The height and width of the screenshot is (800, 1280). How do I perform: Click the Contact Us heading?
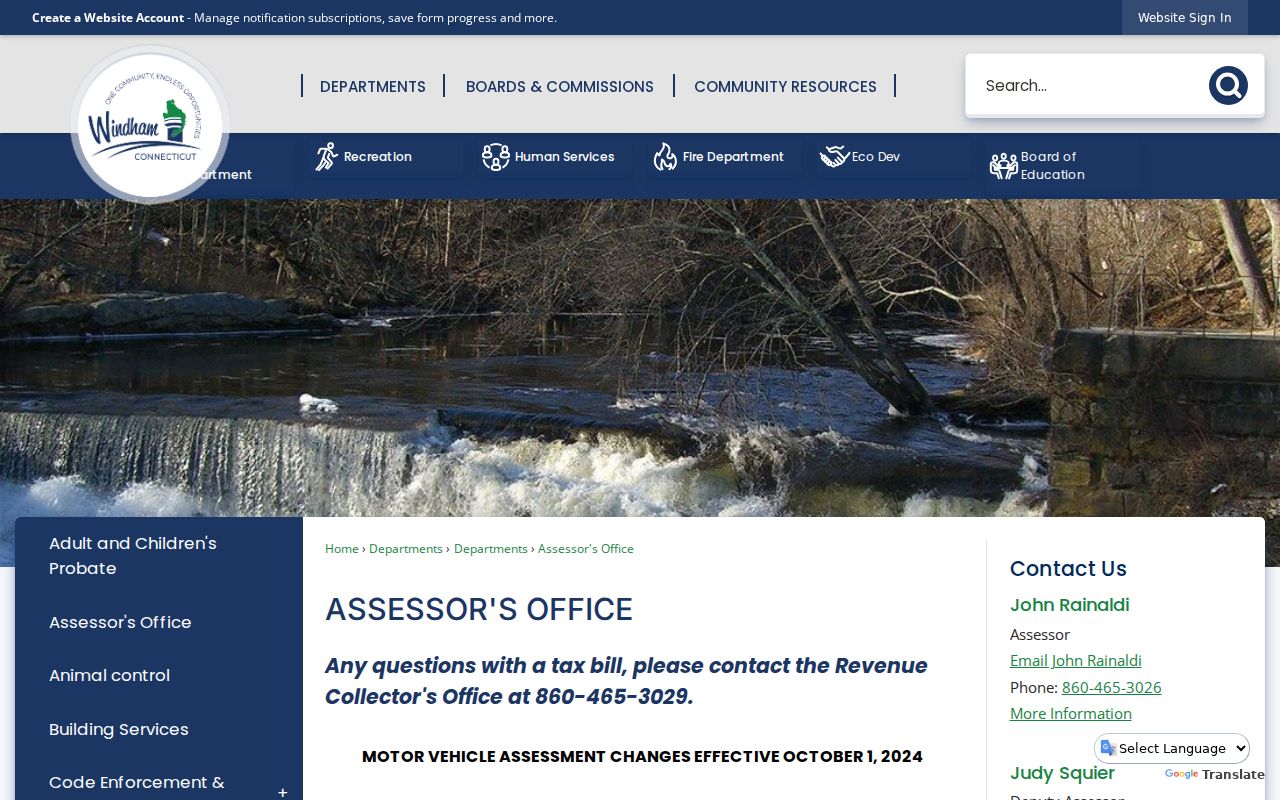(1068, 569)
